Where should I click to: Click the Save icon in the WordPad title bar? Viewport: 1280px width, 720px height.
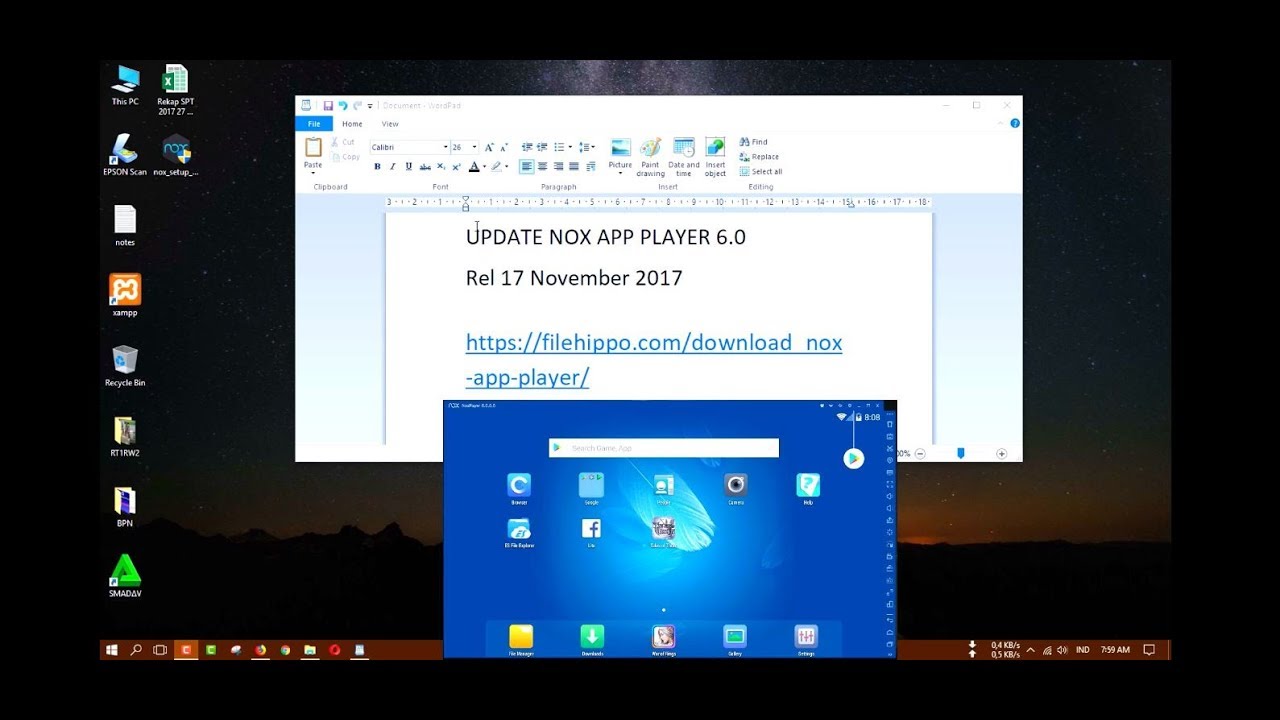(328, 106)
